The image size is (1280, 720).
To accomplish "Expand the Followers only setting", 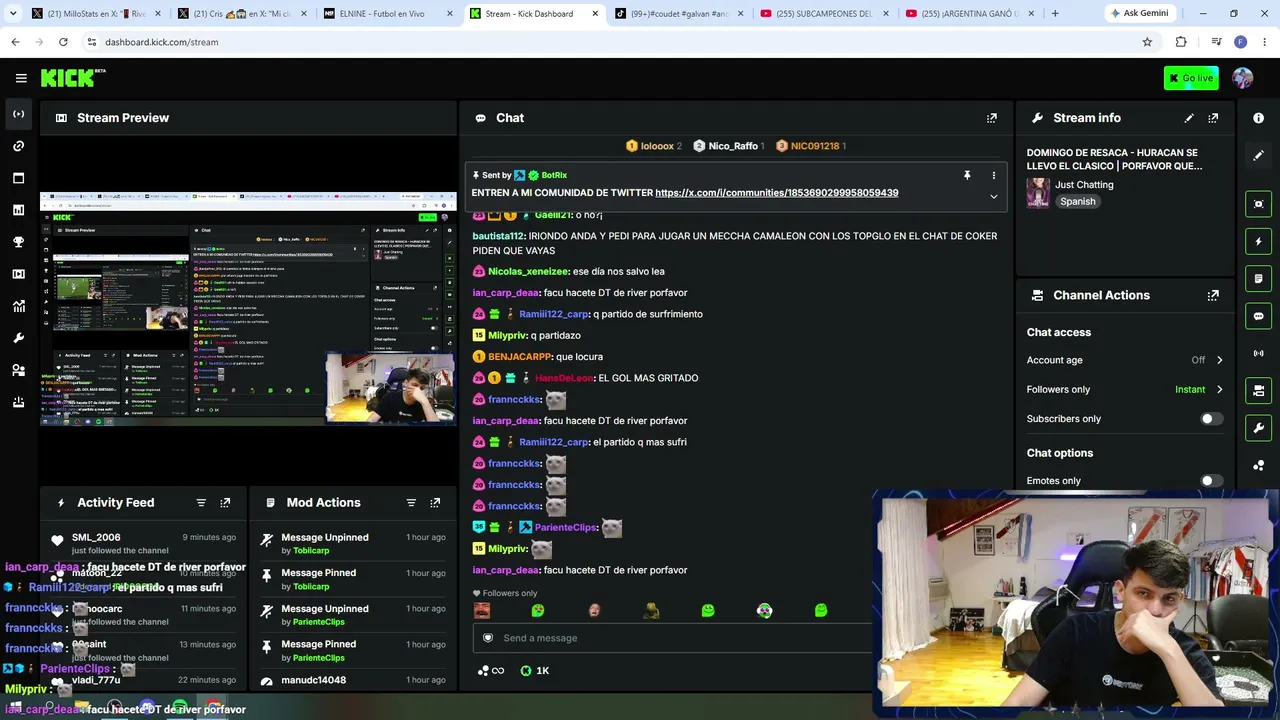I will click(x=1219, y=389).
